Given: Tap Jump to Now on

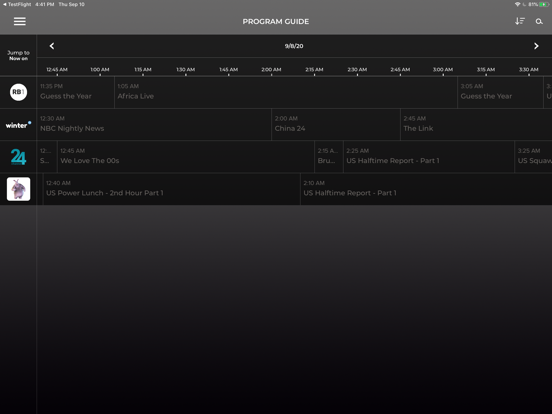Looking at the screenshot, I should coord(18,56).
